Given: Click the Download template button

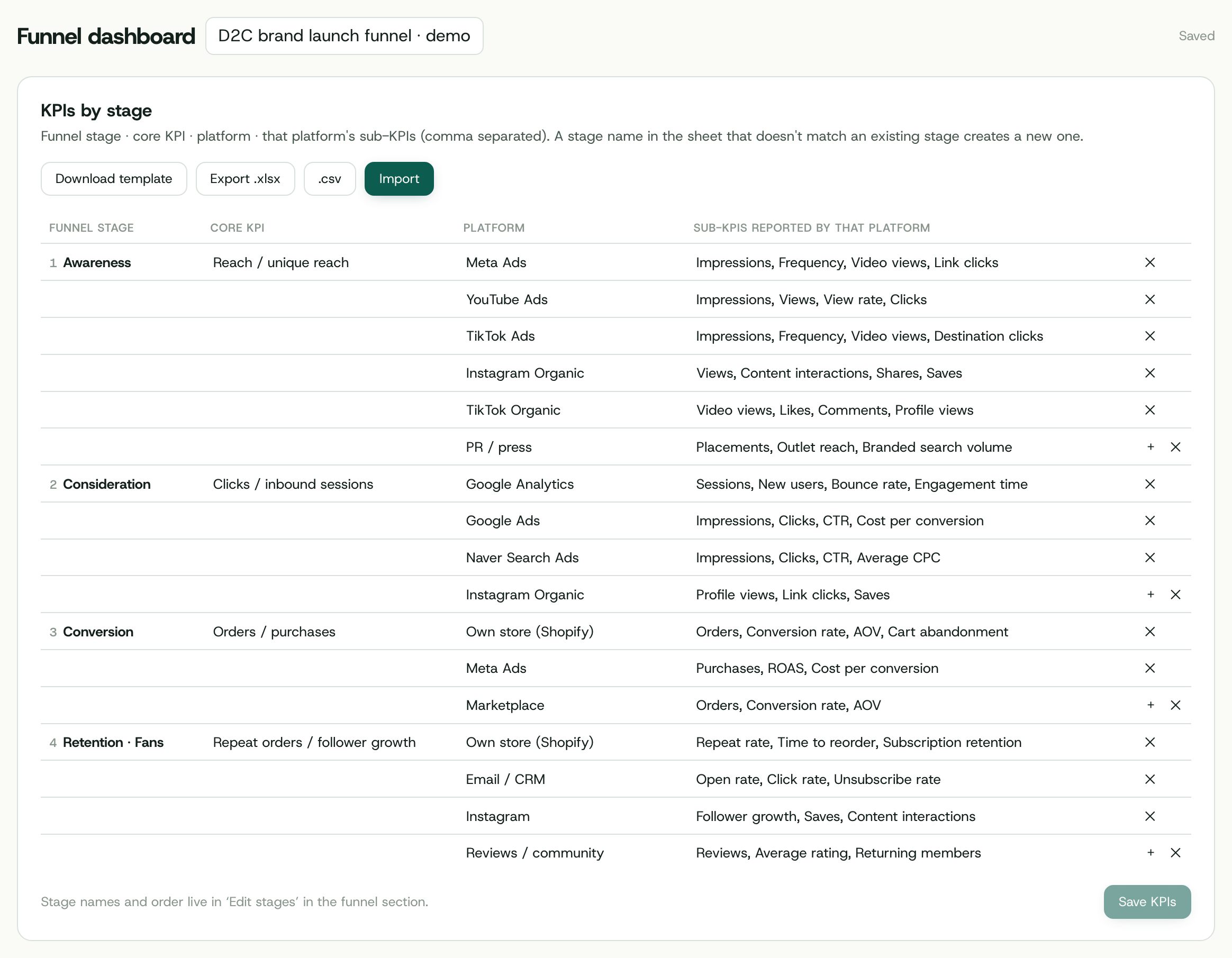Looking at the screenshot, I should [113, 179].
